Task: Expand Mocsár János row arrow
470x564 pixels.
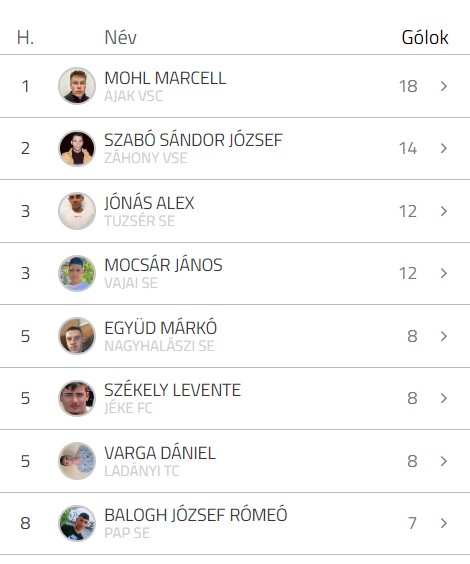Action: (444, 273)
